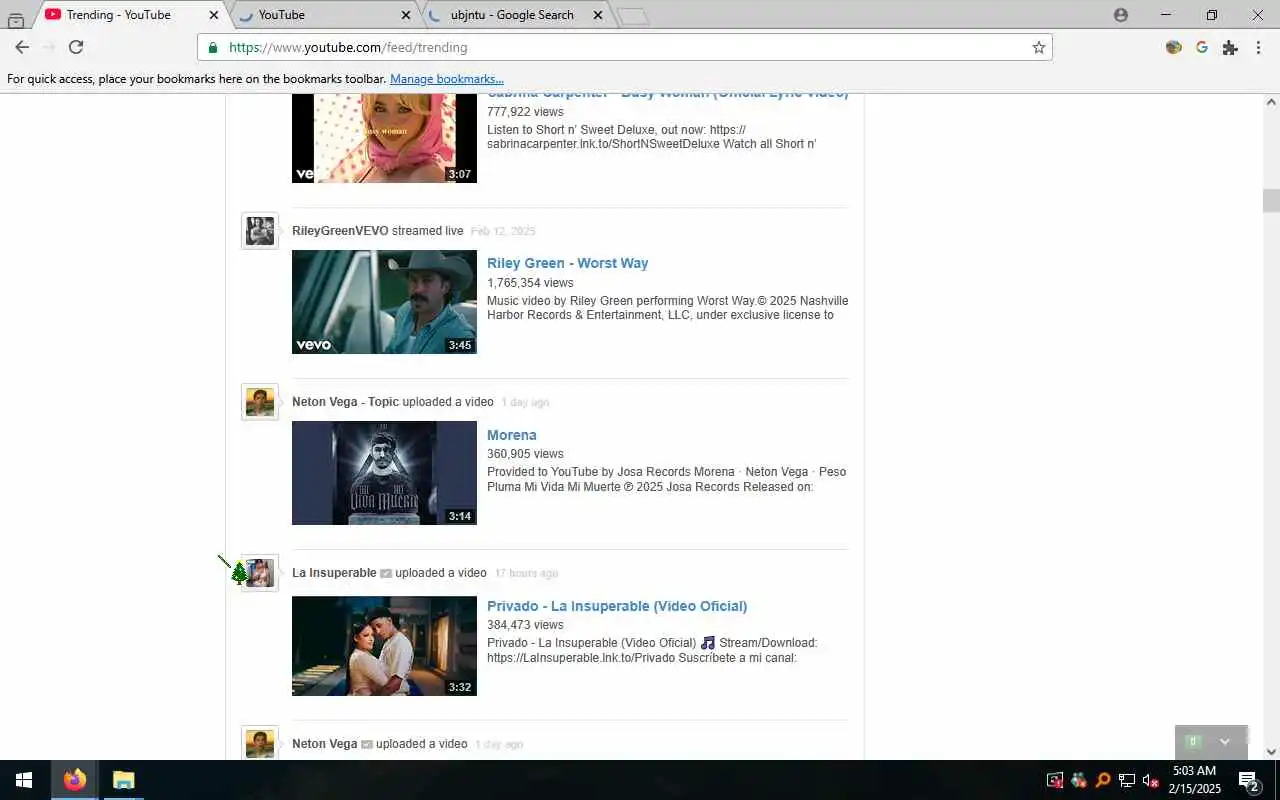The width and height of the screenshot is (1280, 800).
Task: Click the 360,905 views text
Action: (525, 454)
